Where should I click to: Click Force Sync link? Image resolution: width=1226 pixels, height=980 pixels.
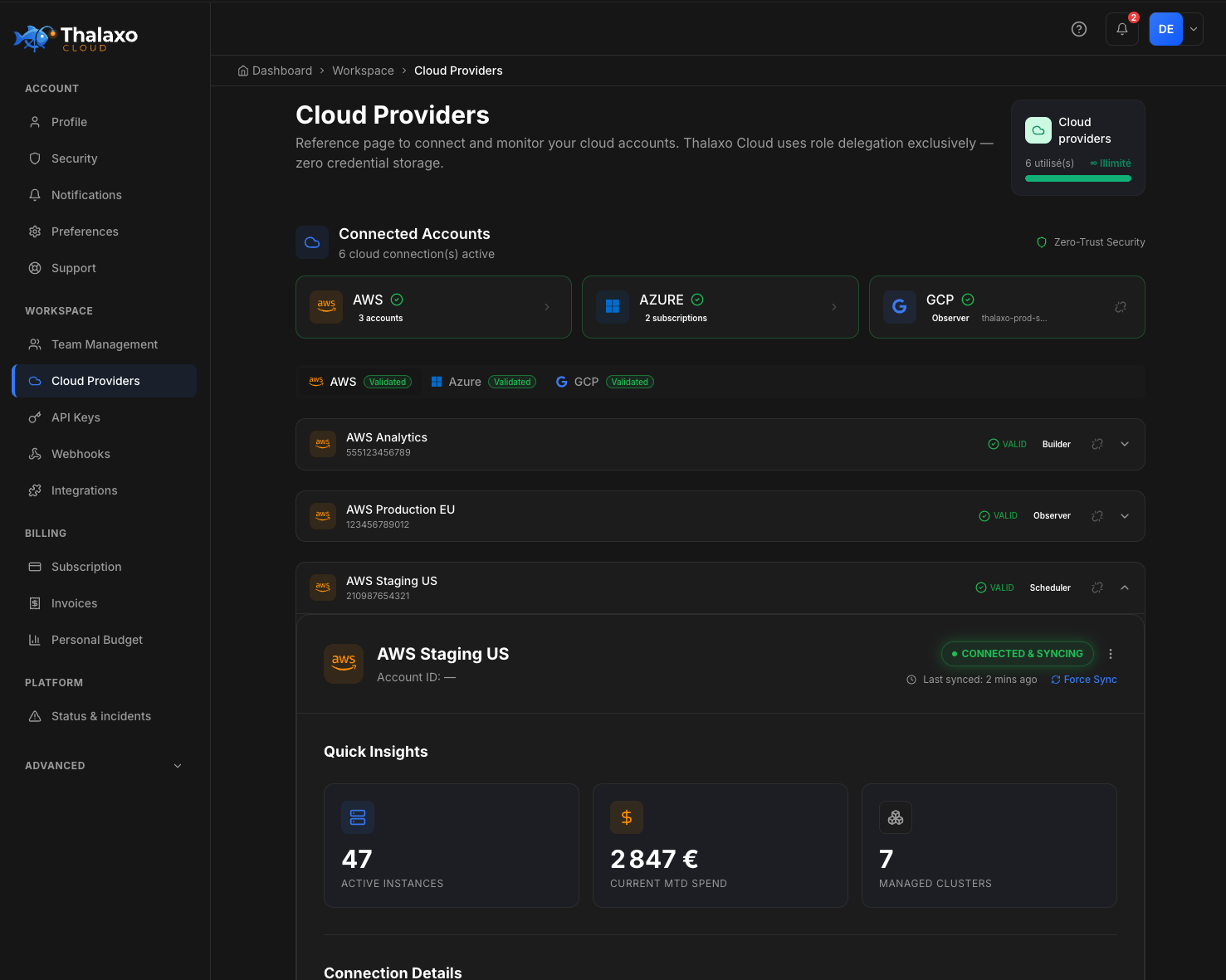(x=1084, y=680)
